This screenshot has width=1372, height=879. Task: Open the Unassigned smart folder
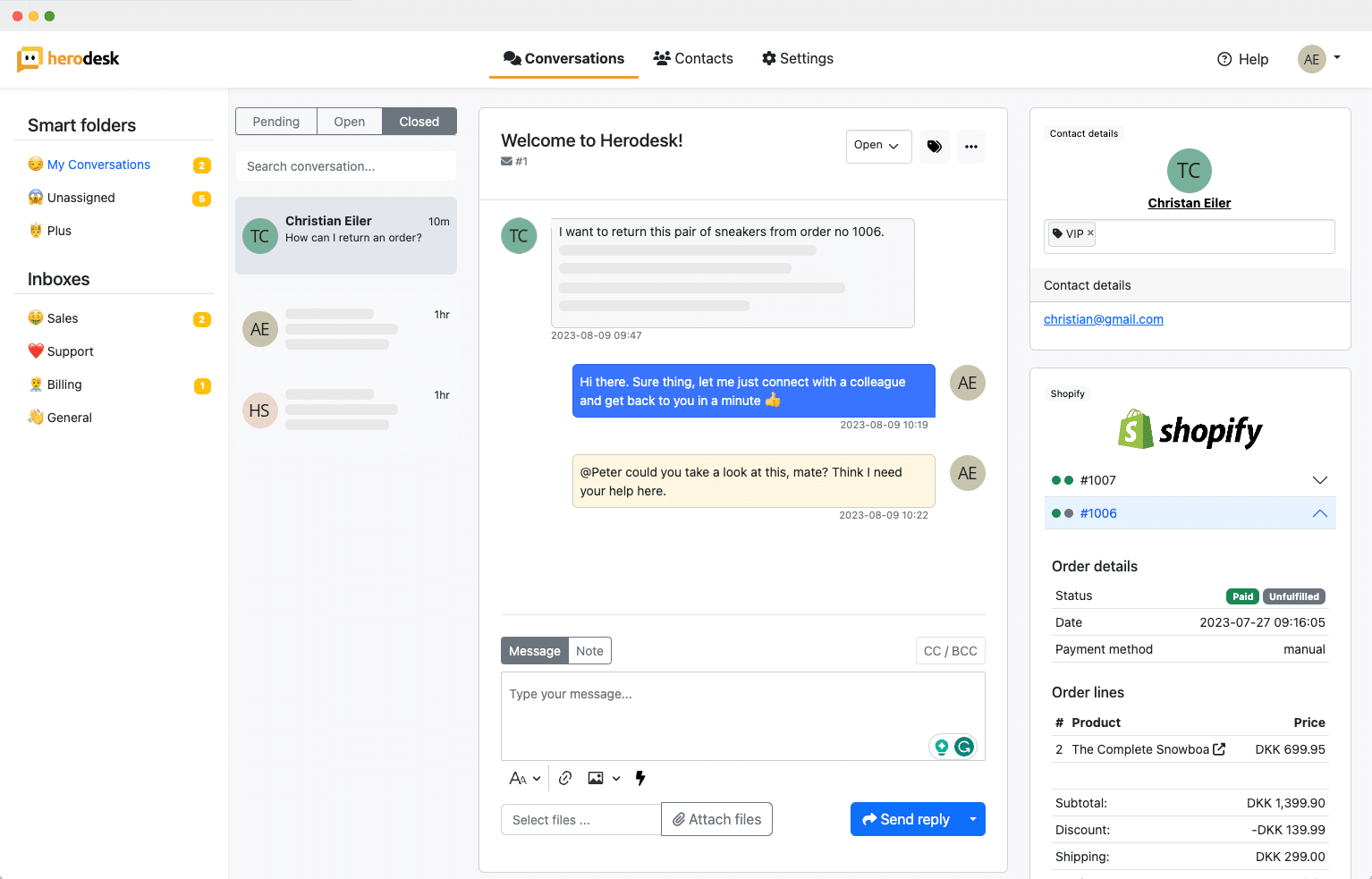(x=80, y=198)
